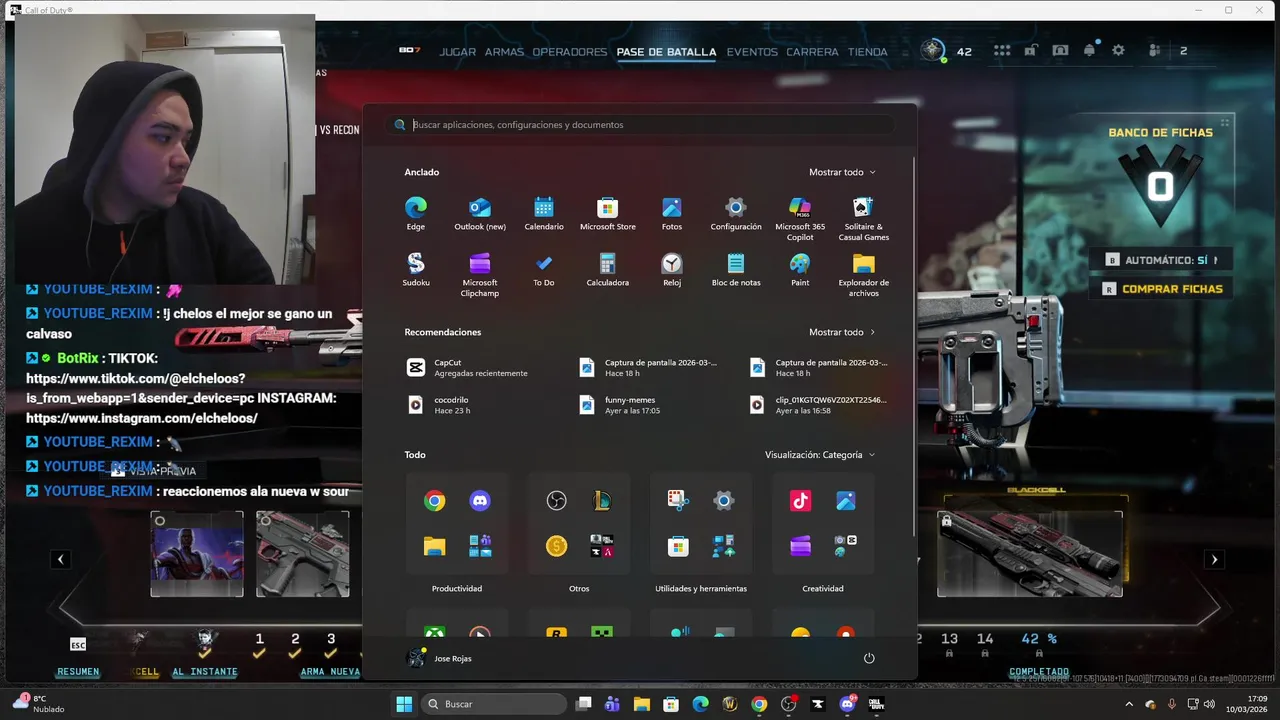
Task: Go to previous battle pass page arrow
Action: point(60,560)
